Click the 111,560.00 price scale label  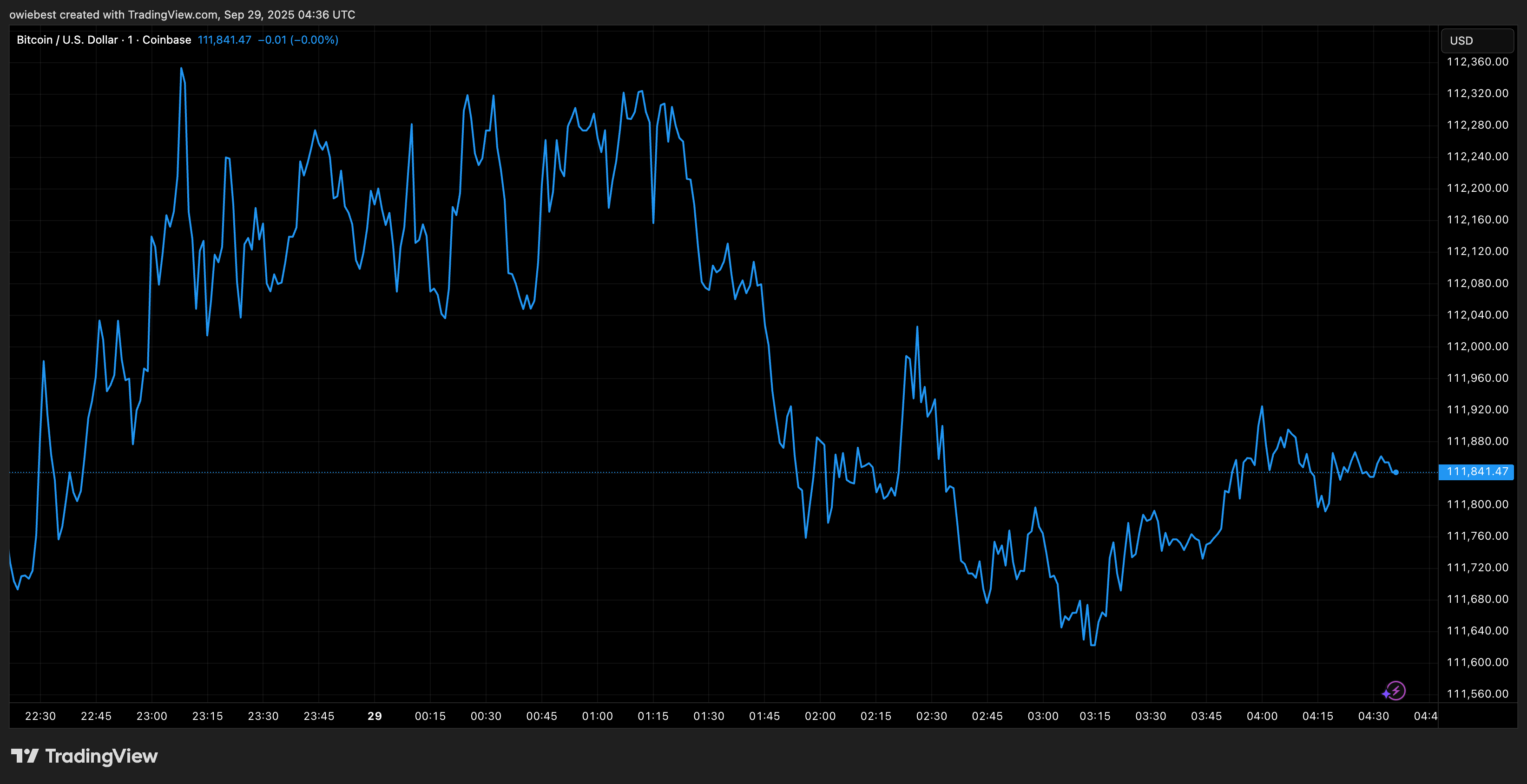[1477, 694]
